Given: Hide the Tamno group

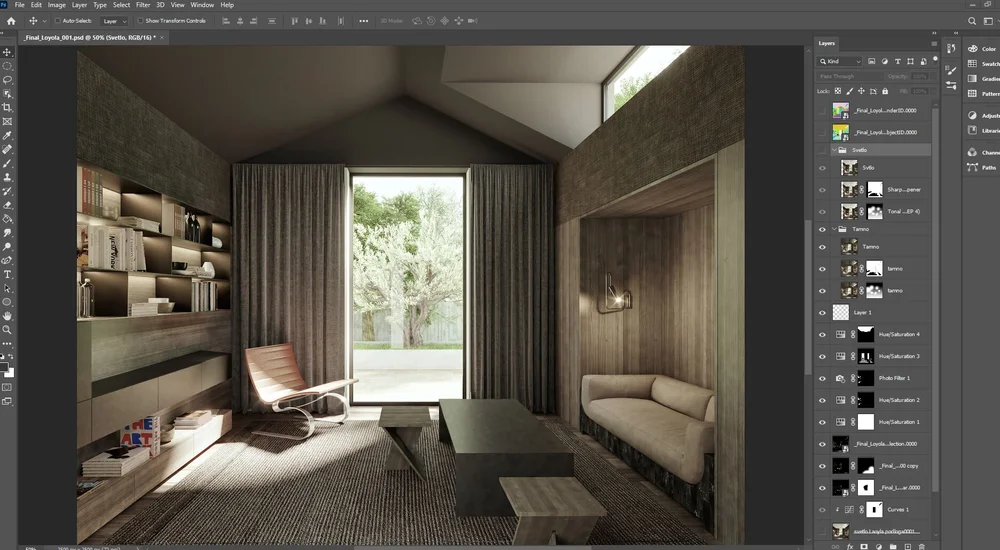Looking at the screenshot, I should [x=822, y=230].
